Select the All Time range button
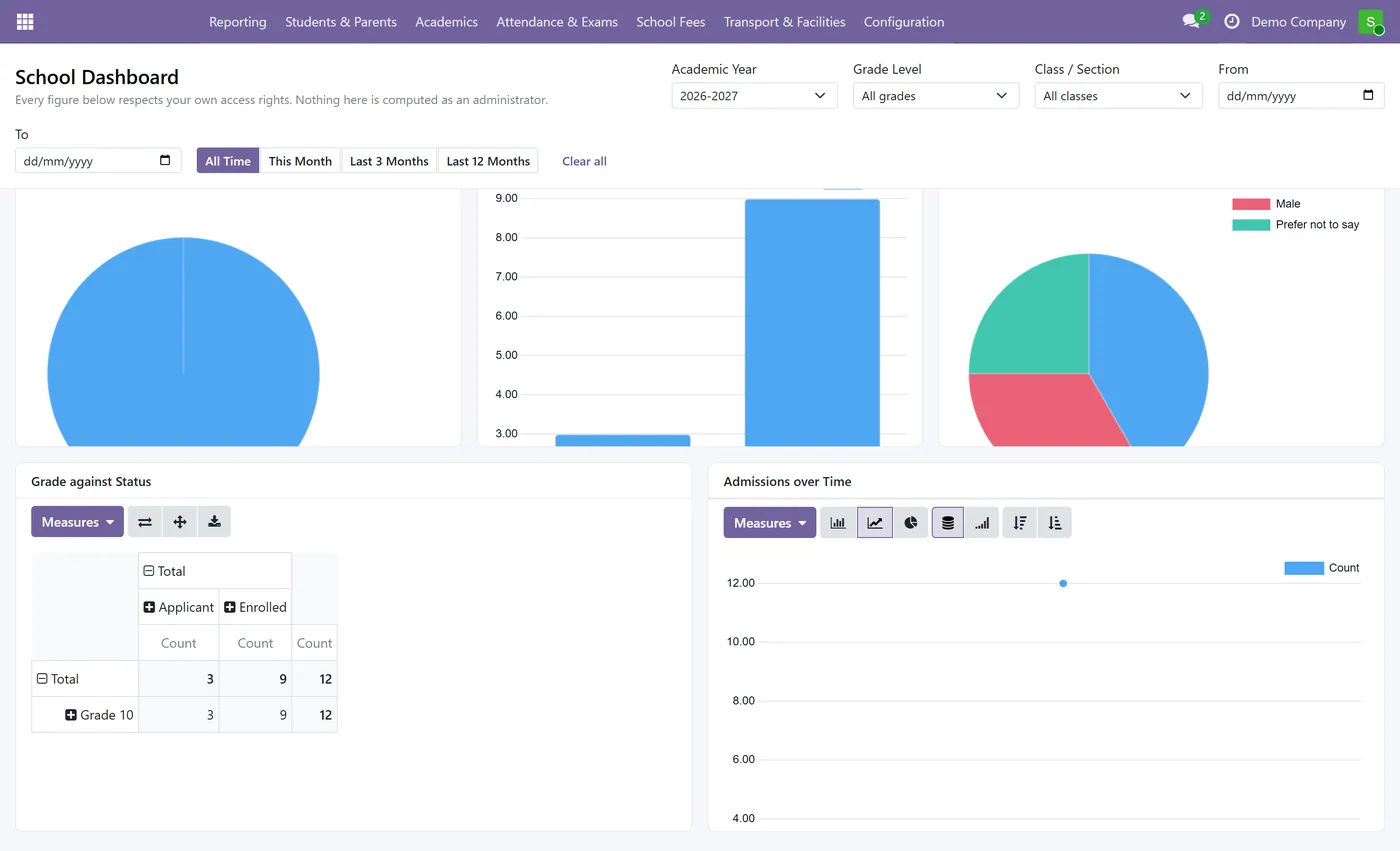1400x851 pixels. 228,161
